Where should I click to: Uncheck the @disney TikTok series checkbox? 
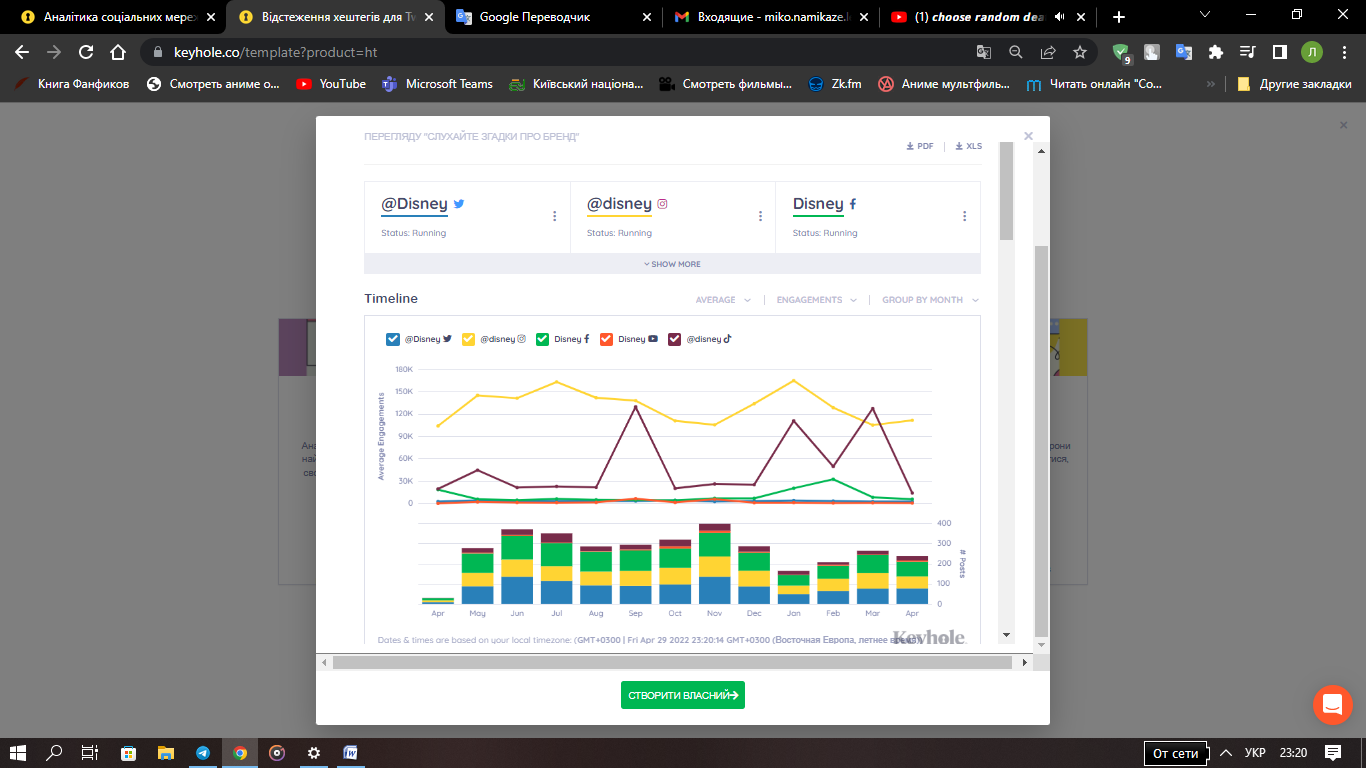pyautogui.click(x=675, y=339)
